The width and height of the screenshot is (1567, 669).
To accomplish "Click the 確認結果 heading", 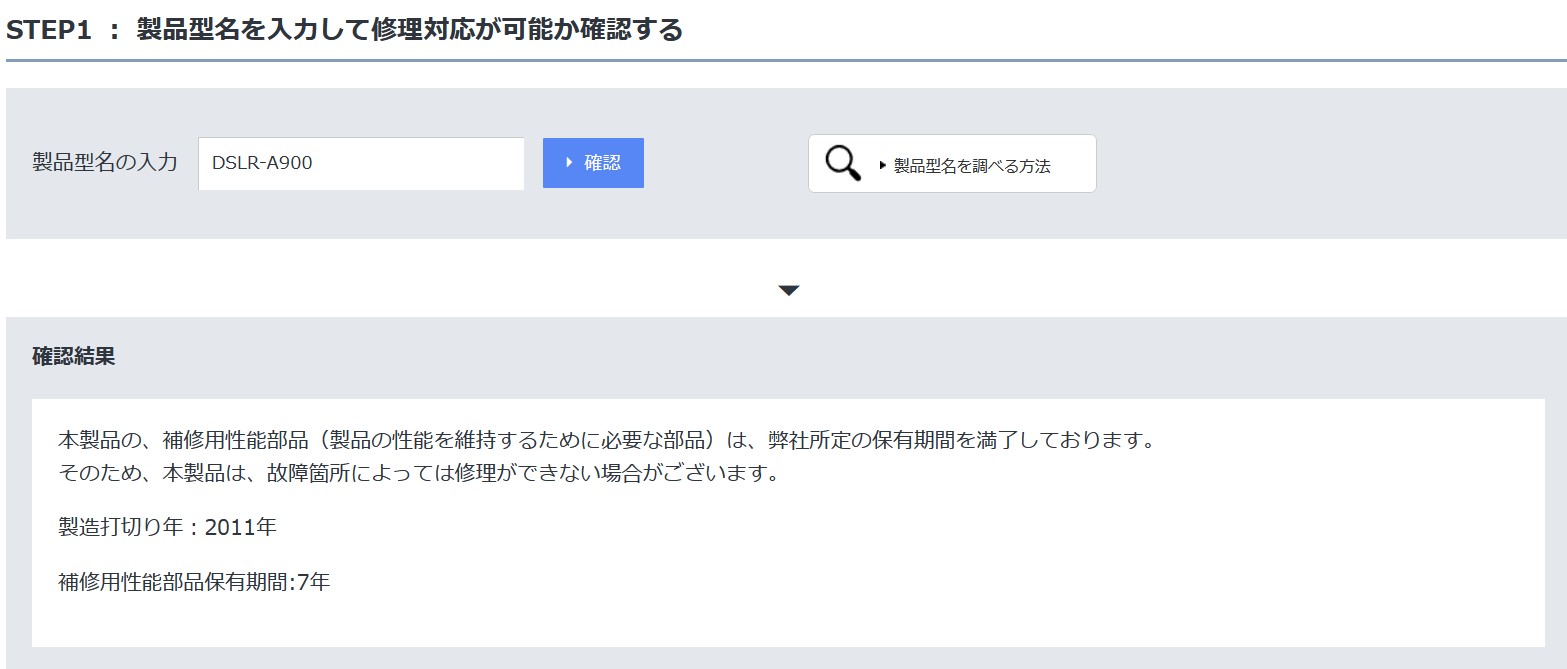I will [x=74, y=356].
